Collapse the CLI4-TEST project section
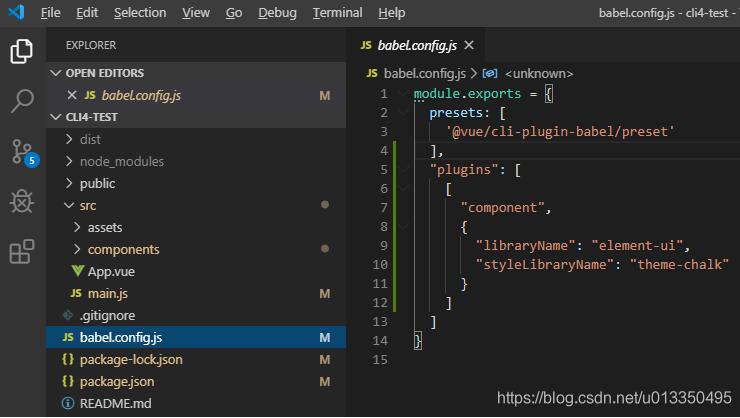Image resolution: width=740 pixels, height=418 pixels. (x=56, y=117)
